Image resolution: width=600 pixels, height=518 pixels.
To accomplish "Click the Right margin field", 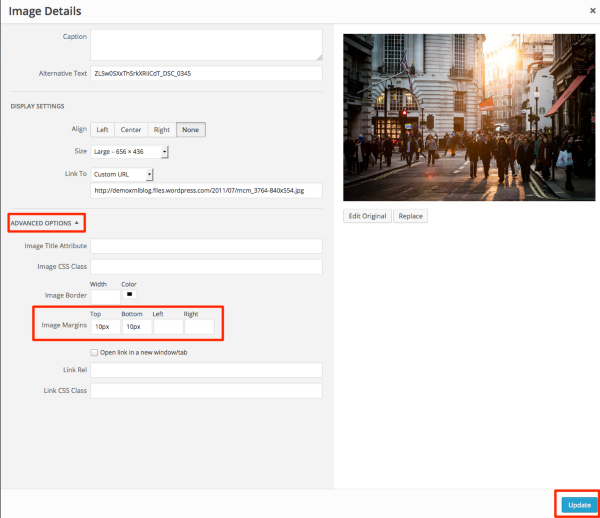I will click(x=199, y=327).
